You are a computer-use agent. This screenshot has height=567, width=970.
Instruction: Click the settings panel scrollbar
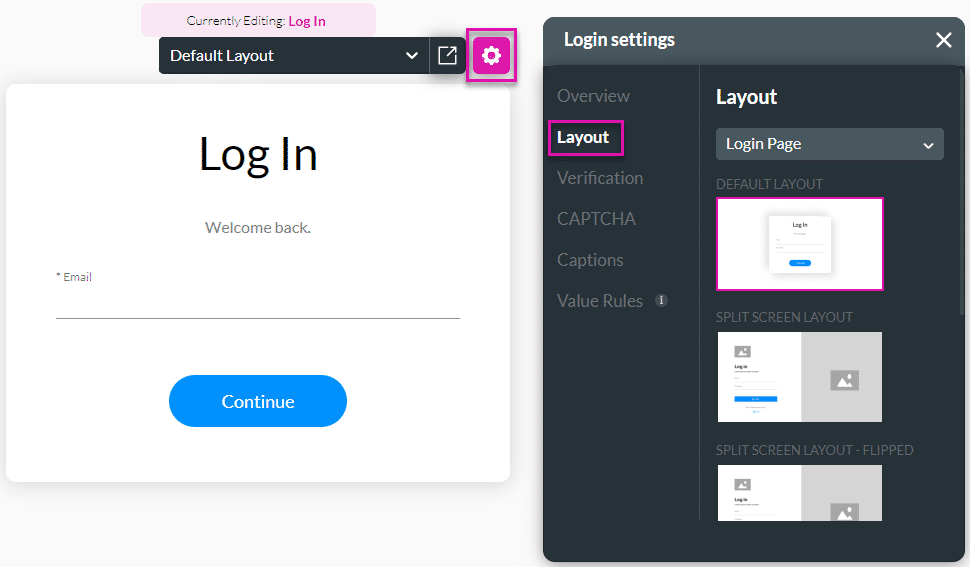(x=960, y=192)
